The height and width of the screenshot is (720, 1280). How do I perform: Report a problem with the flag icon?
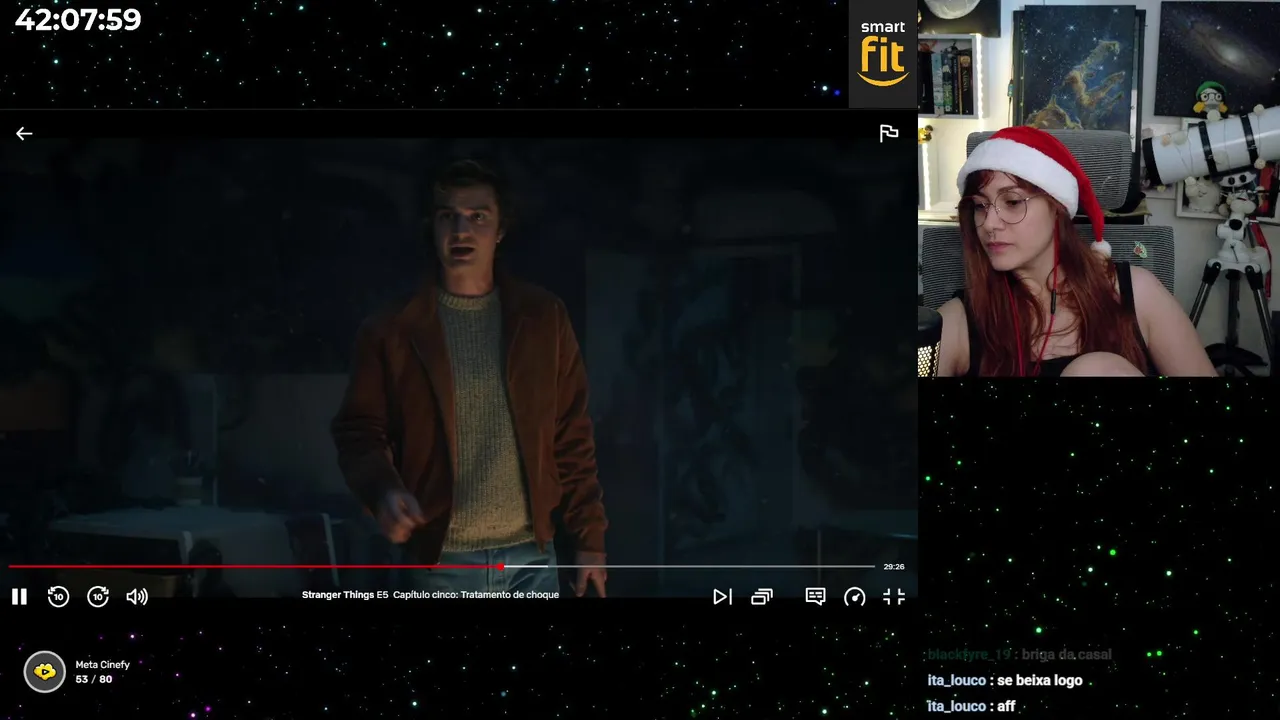click(889, 133)
